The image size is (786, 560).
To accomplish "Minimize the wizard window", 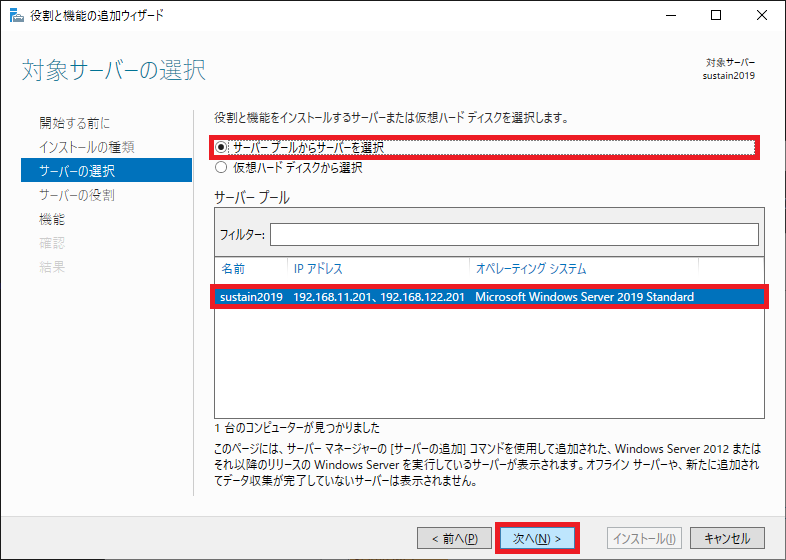I will (671, 15).
